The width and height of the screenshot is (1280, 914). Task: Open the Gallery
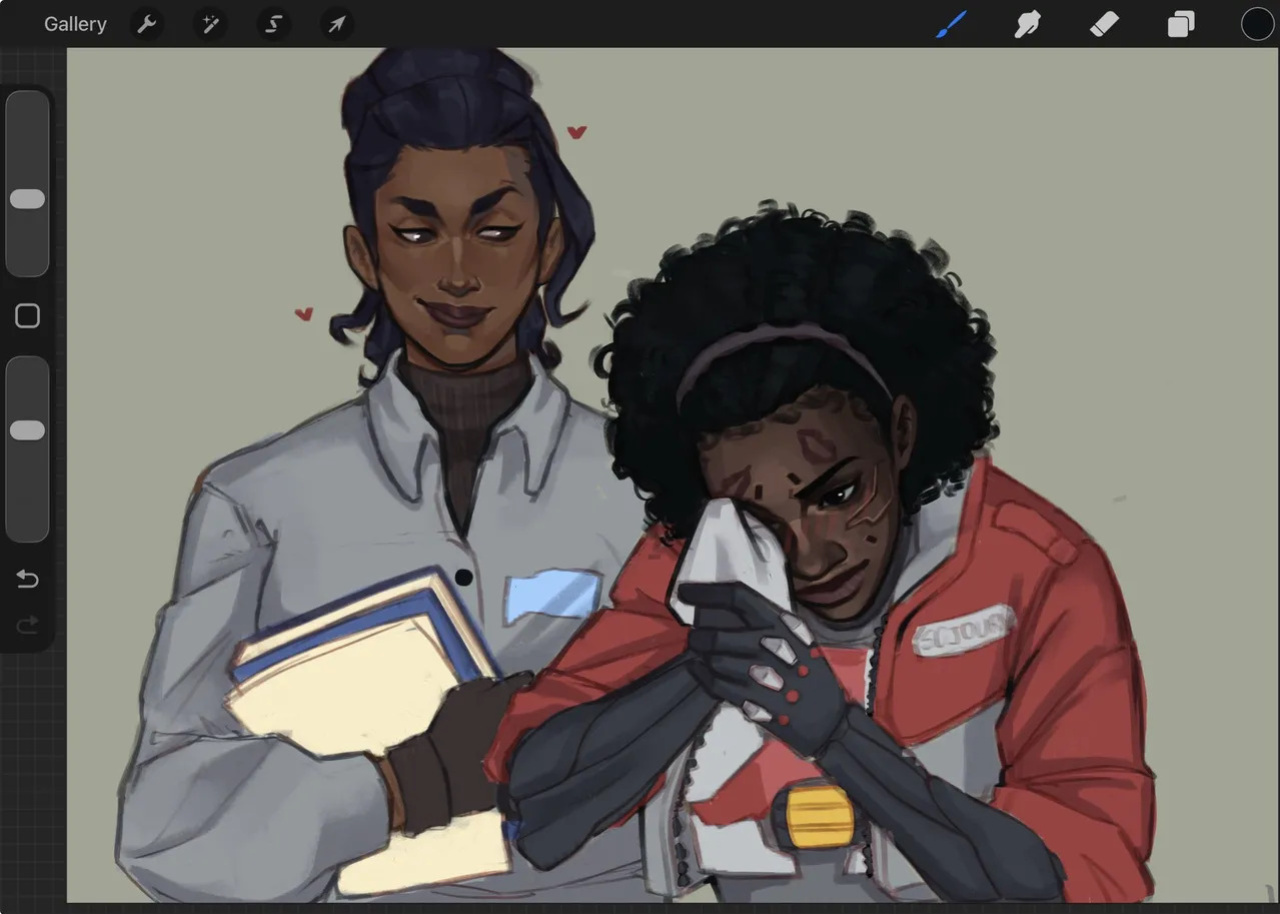(x=75, y=24)
